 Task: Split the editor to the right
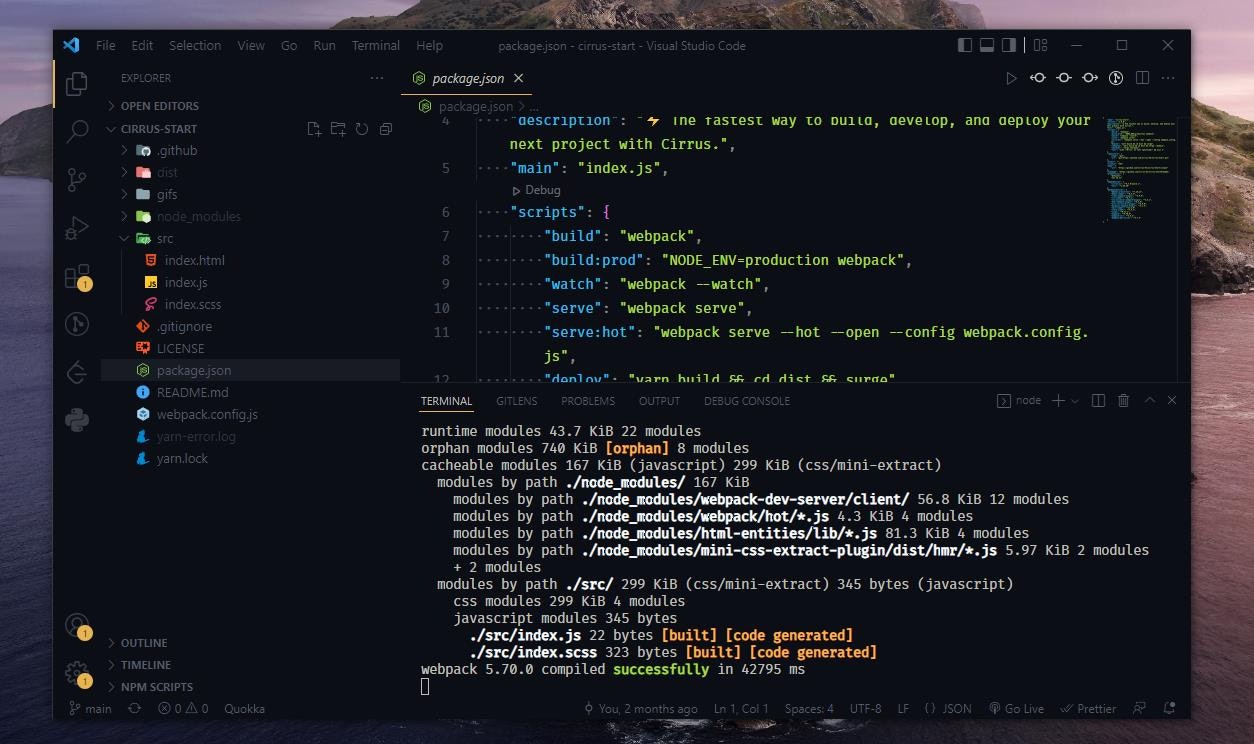(1142, 78)
